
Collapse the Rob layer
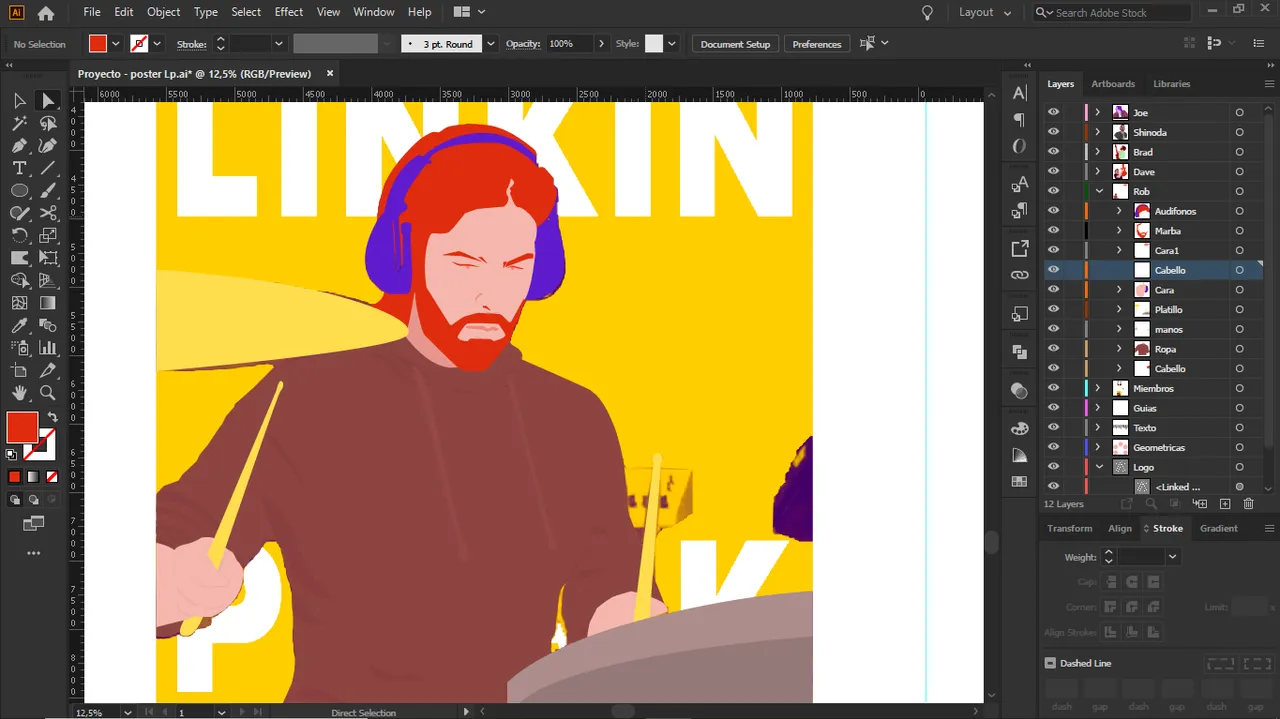pos(1098,191)
